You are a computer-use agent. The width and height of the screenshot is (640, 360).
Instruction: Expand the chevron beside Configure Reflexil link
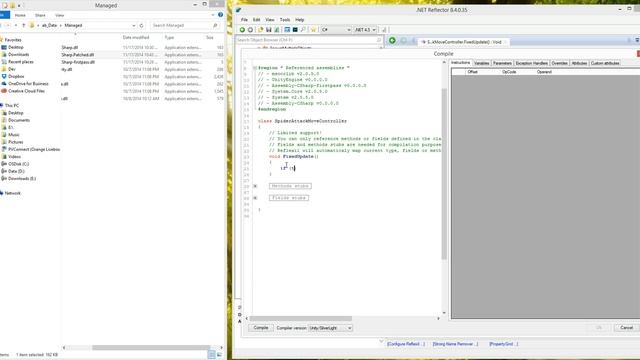[381, 341]
